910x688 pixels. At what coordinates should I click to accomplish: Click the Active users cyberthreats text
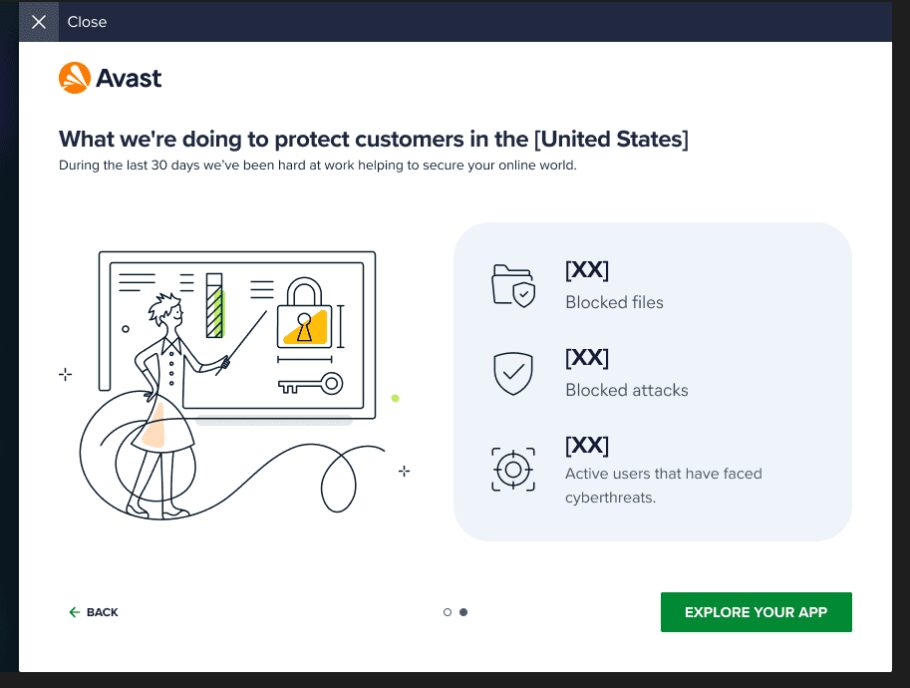pos(663,485)
